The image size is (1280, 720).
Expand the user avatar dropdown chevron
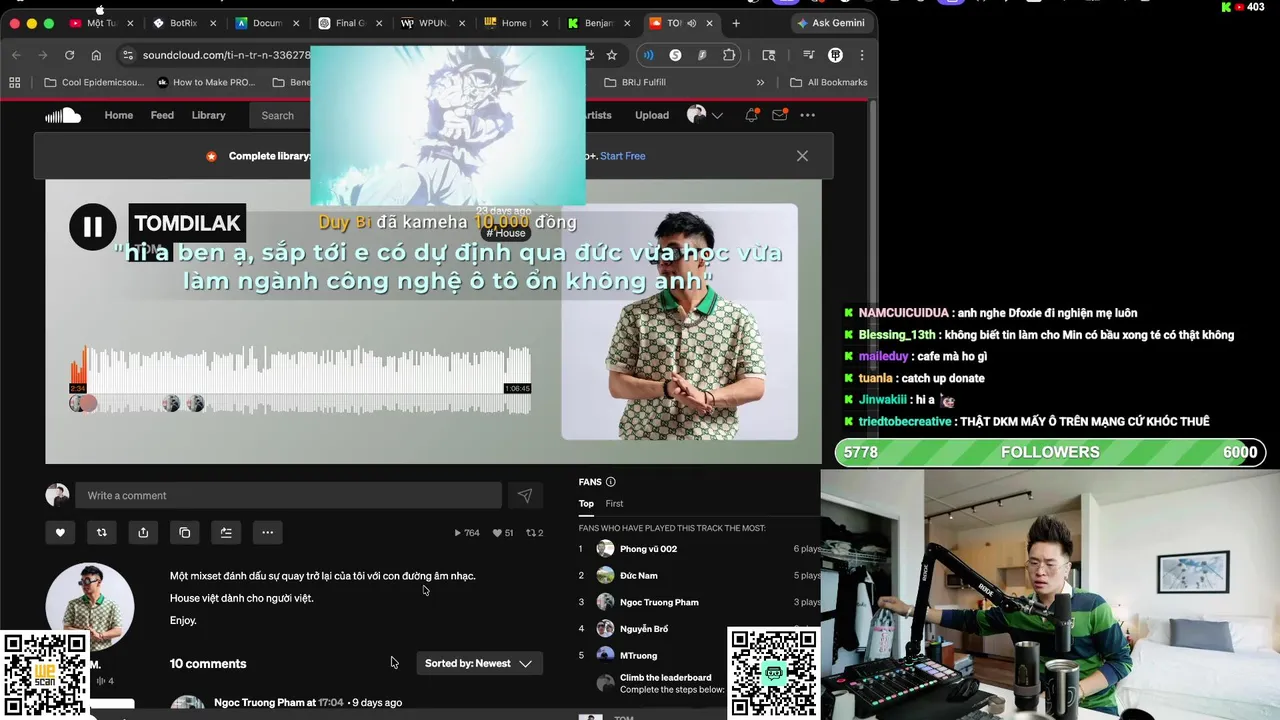[717, 116]
